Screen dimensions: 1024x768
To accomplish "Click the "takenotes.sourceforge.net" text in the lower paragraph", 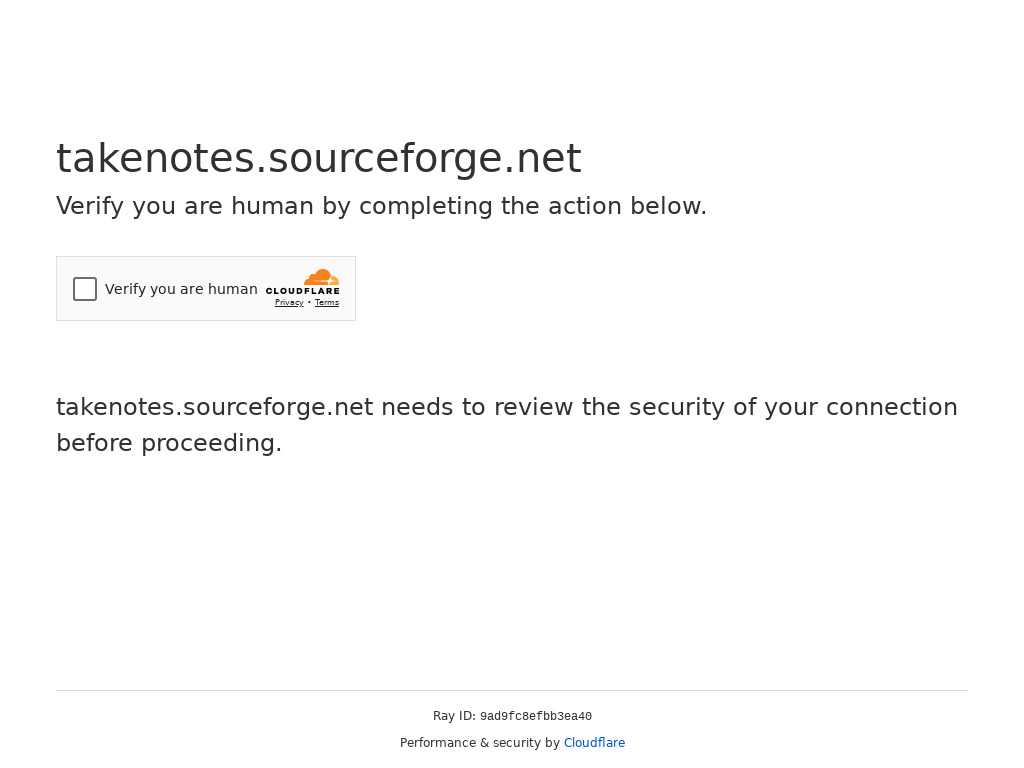I will (214, 407).
